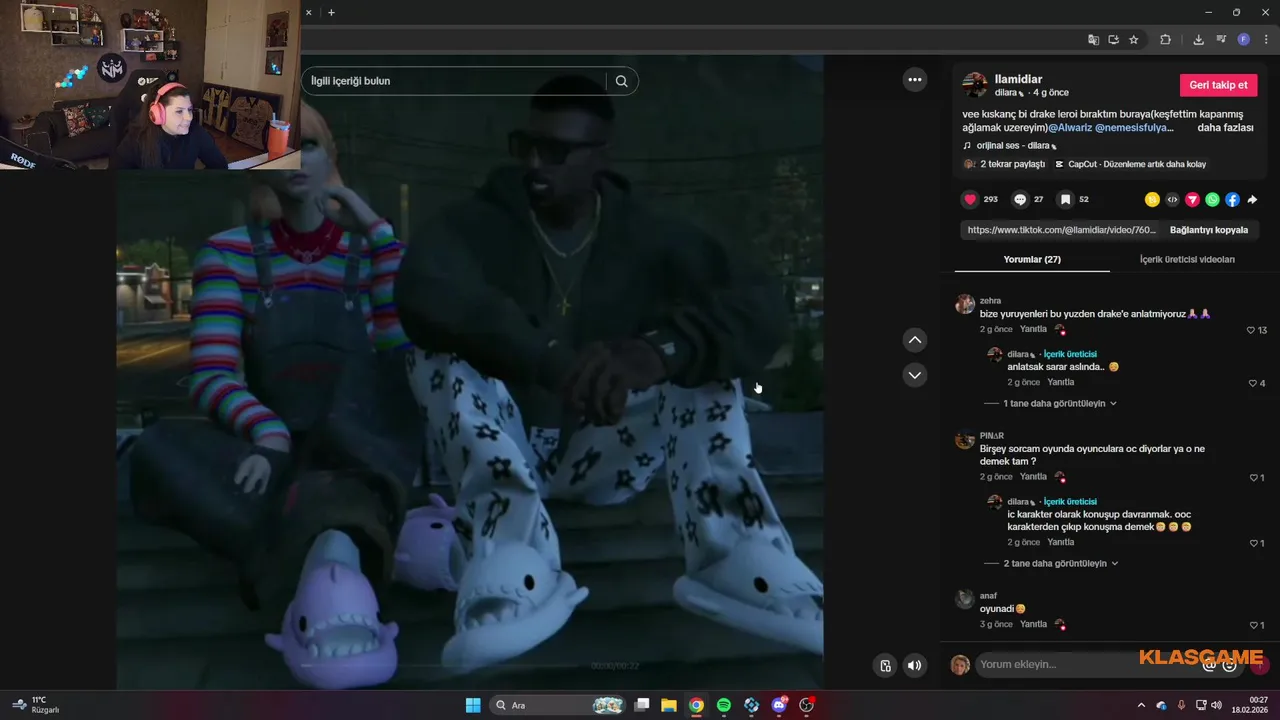Open comments via the speech bubble icon
1280x720 pixels.
(1020, 199)
